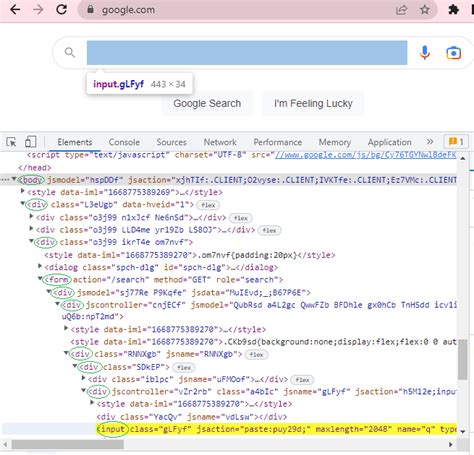Collapse the body element node
The image size is (474, 455).
pyautogui.click(x=14, y=179)
